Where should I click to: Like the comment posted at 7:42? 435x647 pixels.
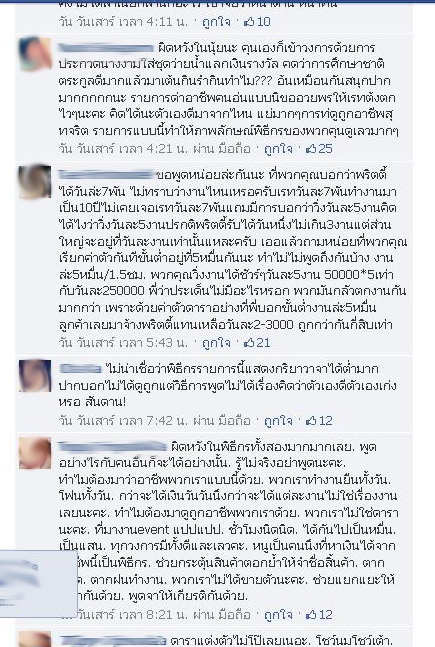[278, 420]
